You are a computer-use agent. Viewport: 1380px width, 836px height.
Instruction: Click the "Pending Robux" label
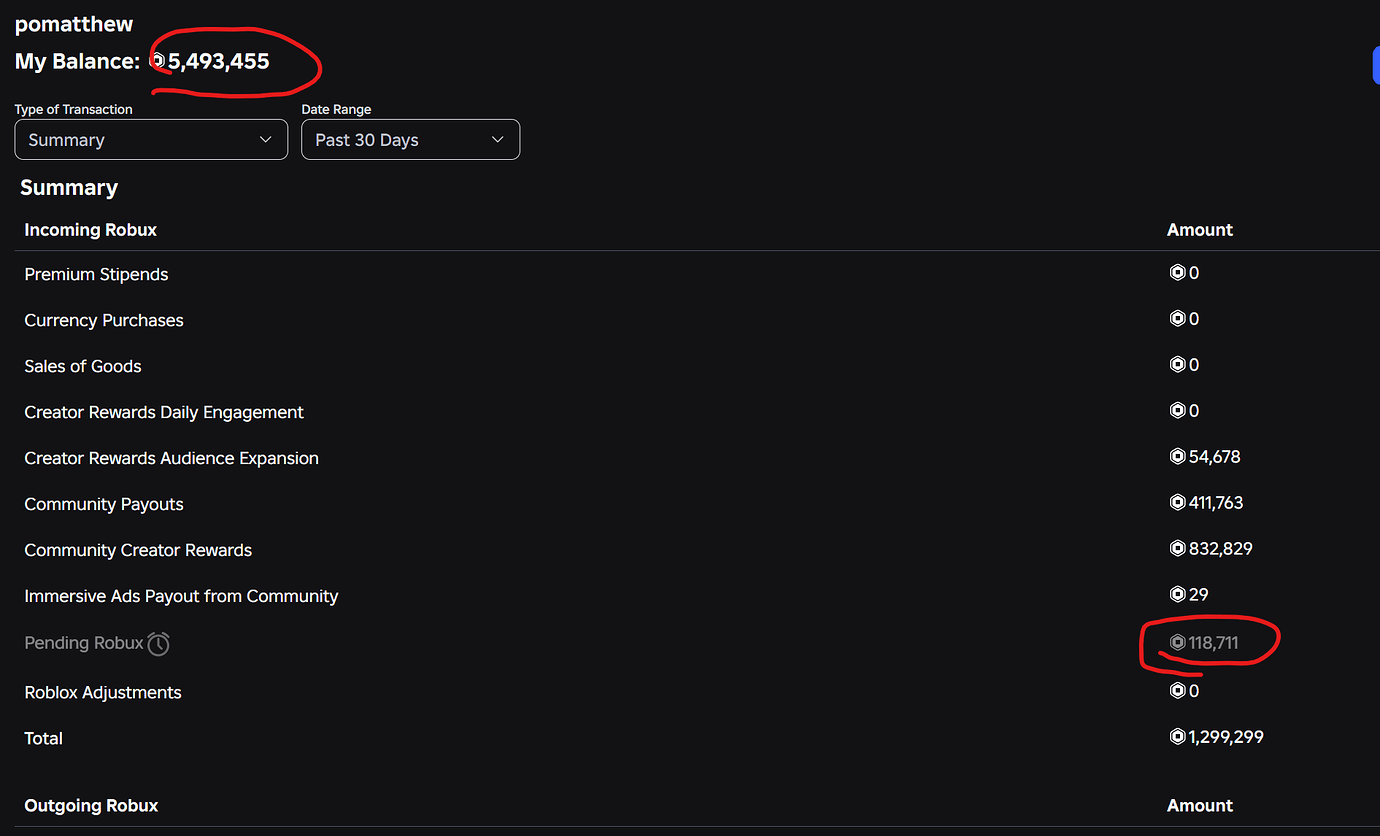point(84,643)
